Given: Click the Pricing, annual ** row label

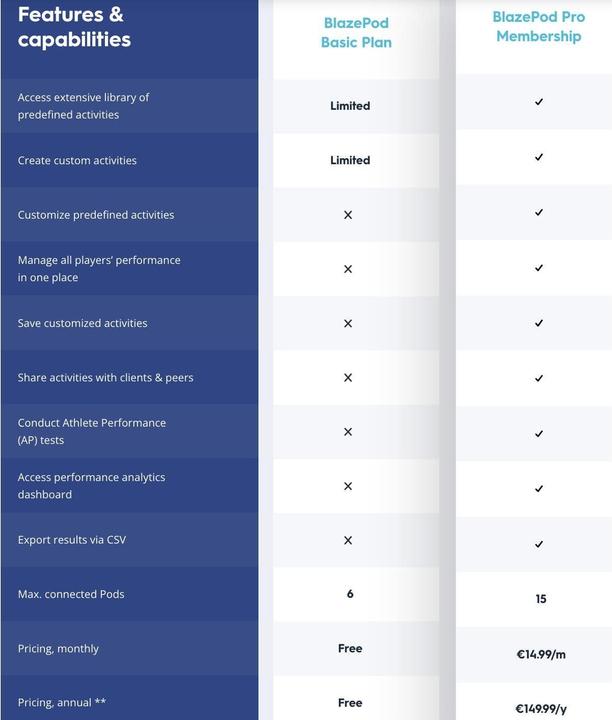Looking at the screenshot, I should [62, 703].
